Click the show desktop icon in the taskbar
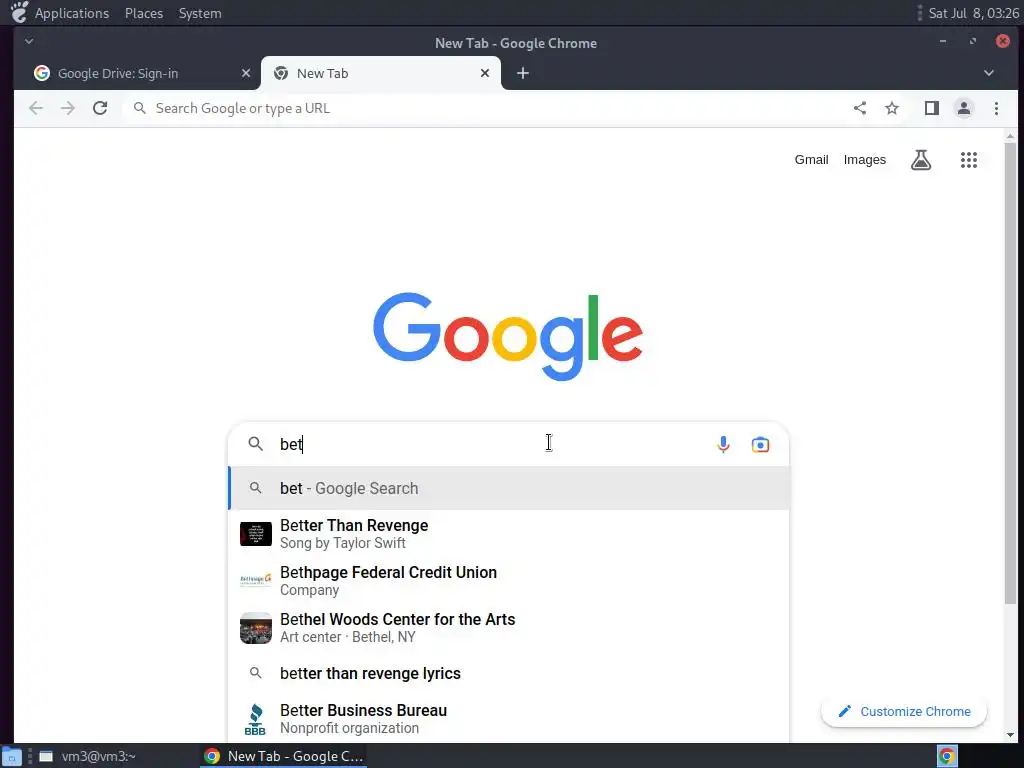Screen dimensions: 1024x768 (x=12, y=756)
